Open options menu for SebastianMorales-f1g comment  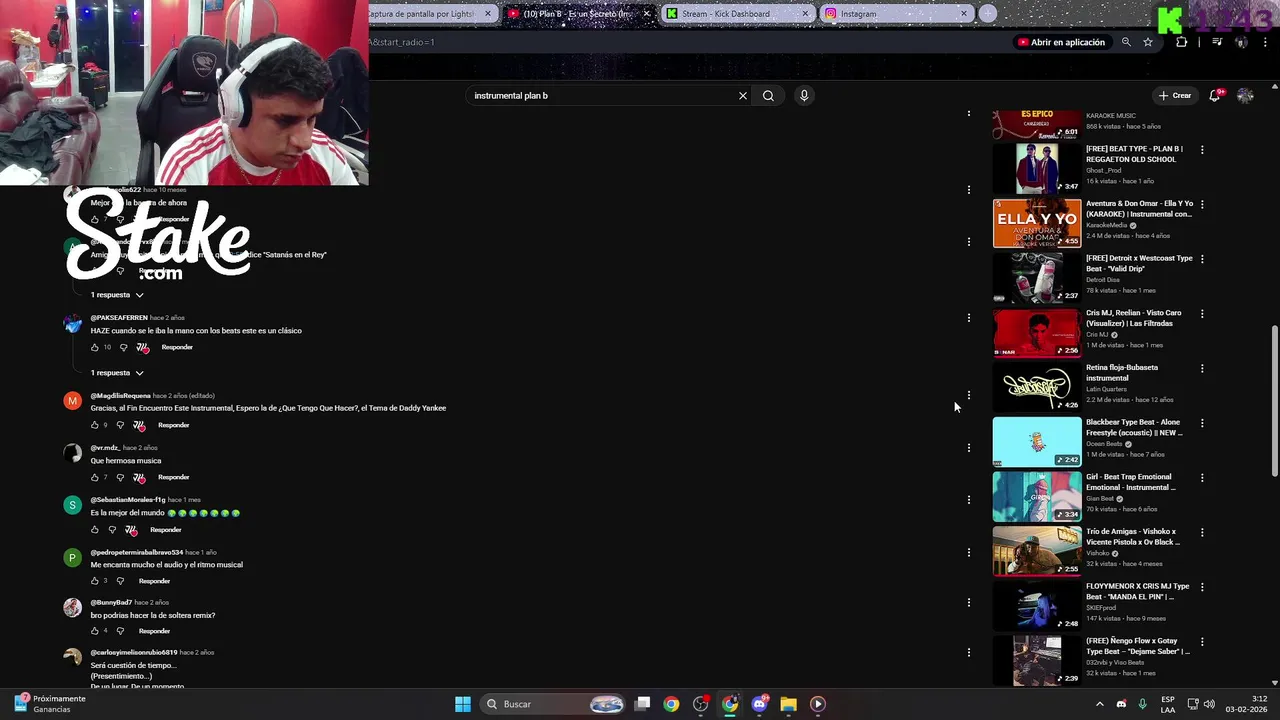coord(968,500)
